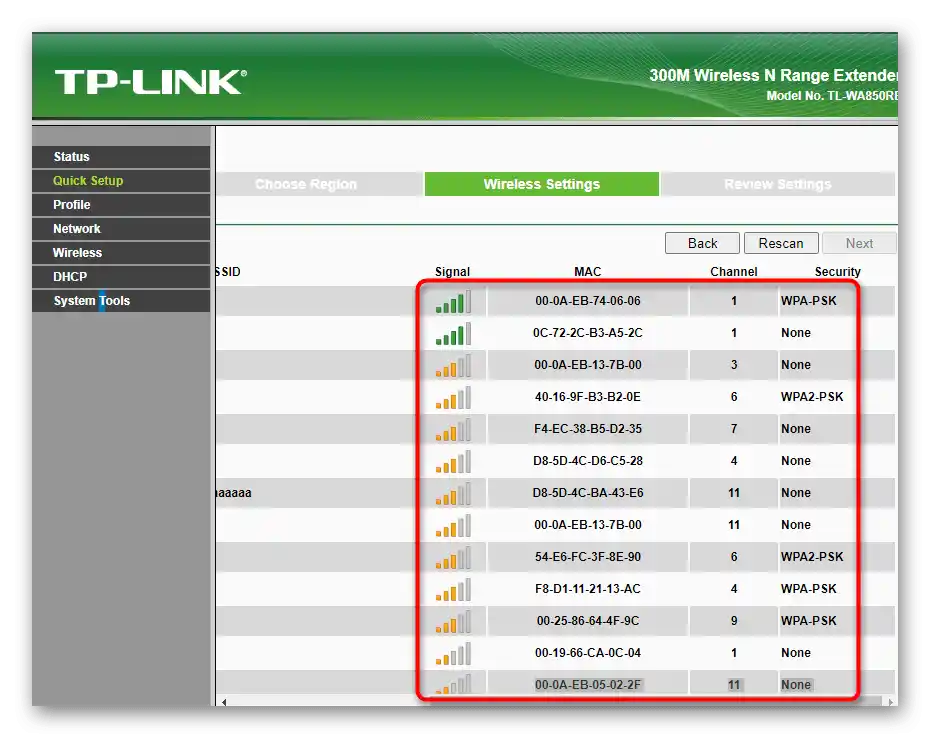The width and height of the screenshot is (930, 738).
Task: Click None security for 00-19-66-CA-0C-04
Action: (x=795, y=654)
